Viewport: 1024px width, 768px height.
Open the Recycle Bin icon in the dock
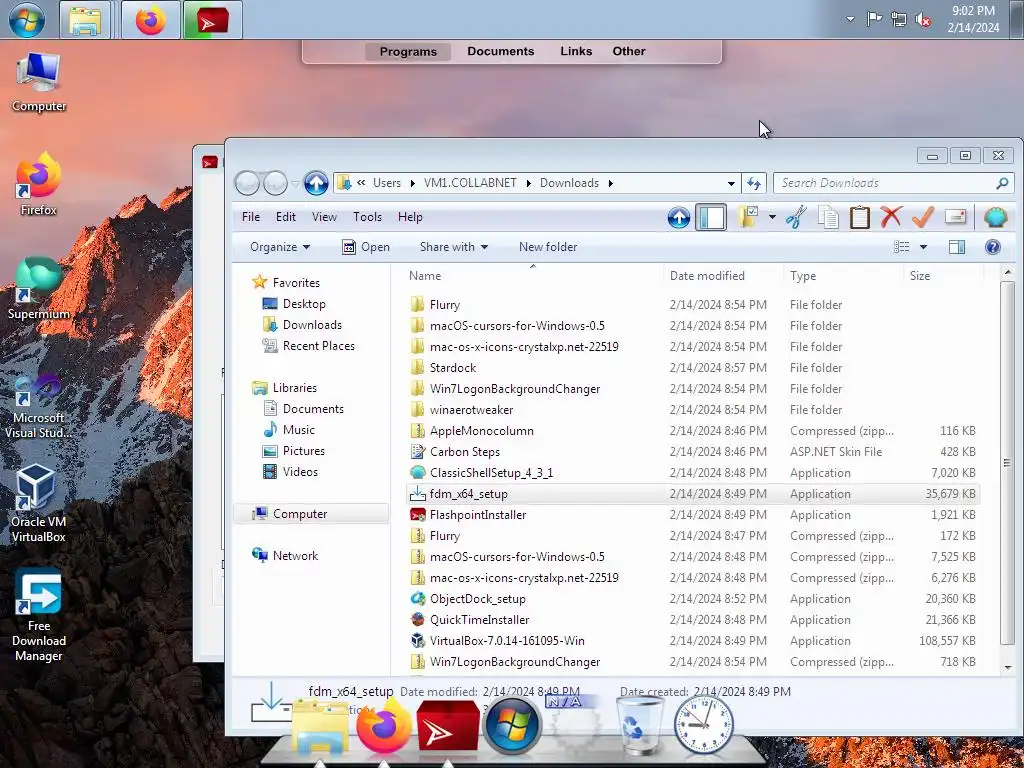tap(639, 726)
